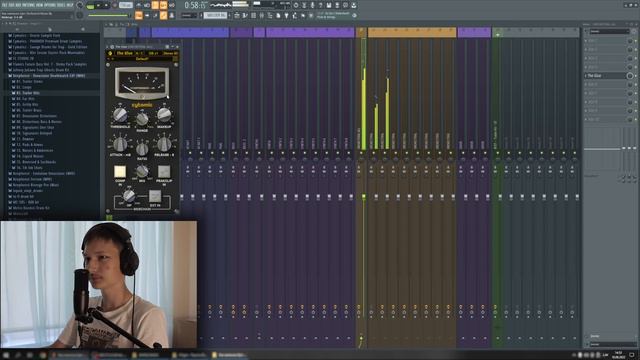Open the Windows taskbar search icon

click(18, 356)
